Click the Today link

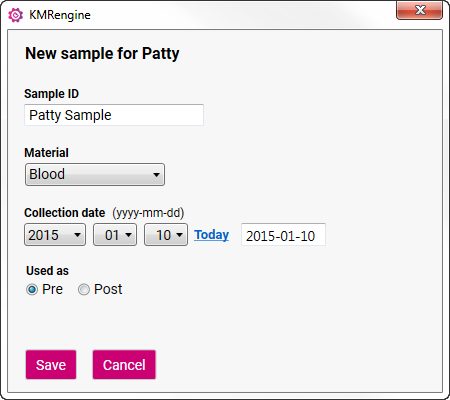(x=211, y=235)
